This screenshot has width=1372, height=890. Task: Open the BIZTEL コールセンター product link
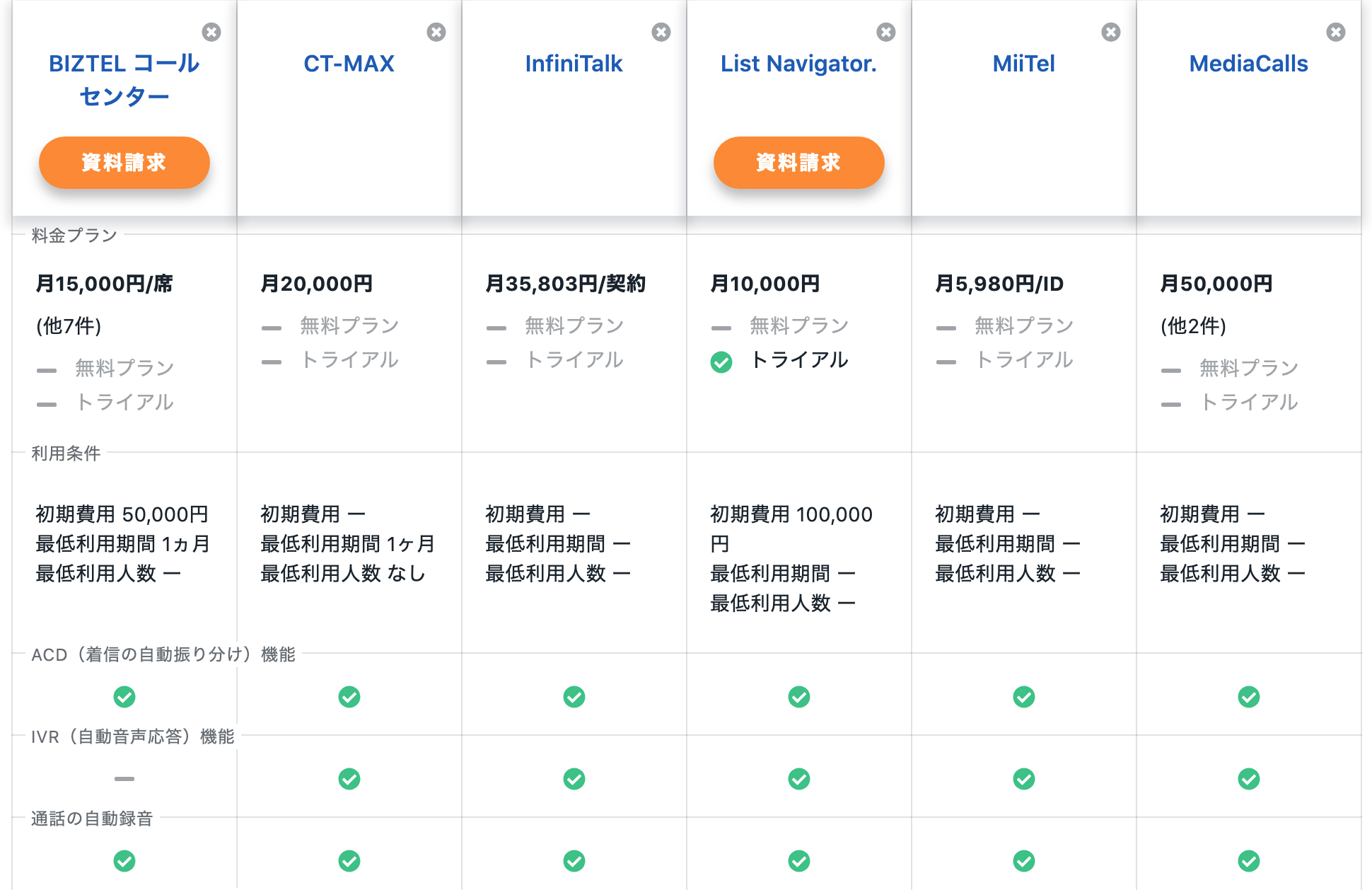click(124, 79)
